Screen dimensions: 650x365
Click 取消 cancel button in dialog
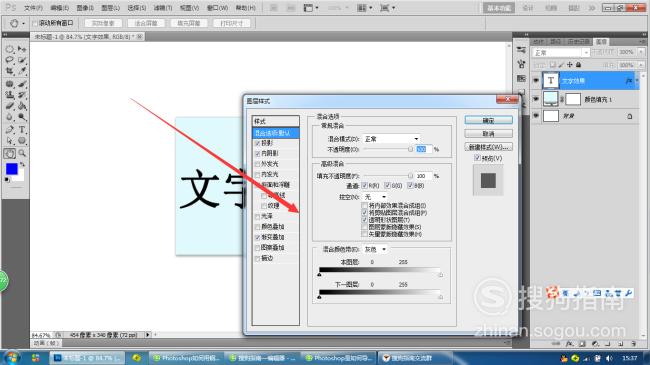pyautogui.click(x=488, y=134)
